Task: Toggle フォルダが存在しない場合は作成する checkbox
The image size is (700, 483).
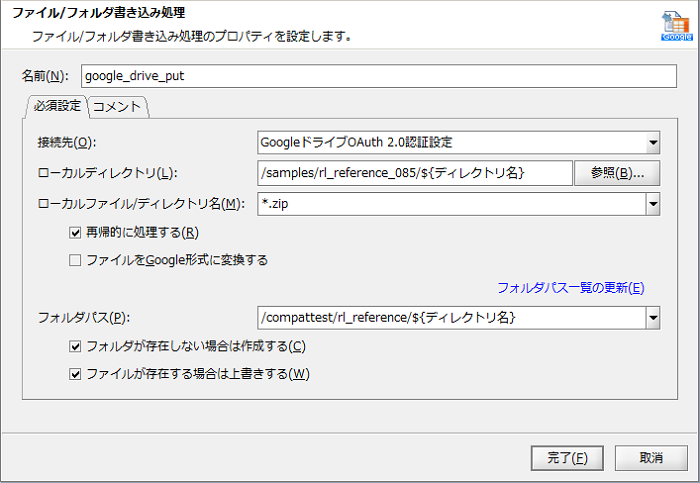Action: pos(76,347)
